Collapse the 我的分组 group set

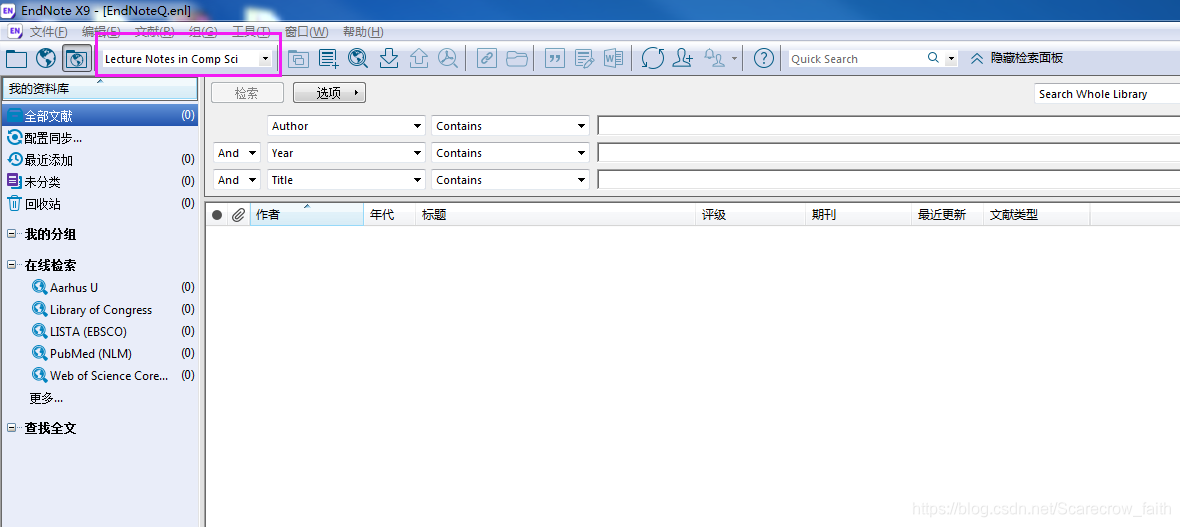click(x=11, y=234)
